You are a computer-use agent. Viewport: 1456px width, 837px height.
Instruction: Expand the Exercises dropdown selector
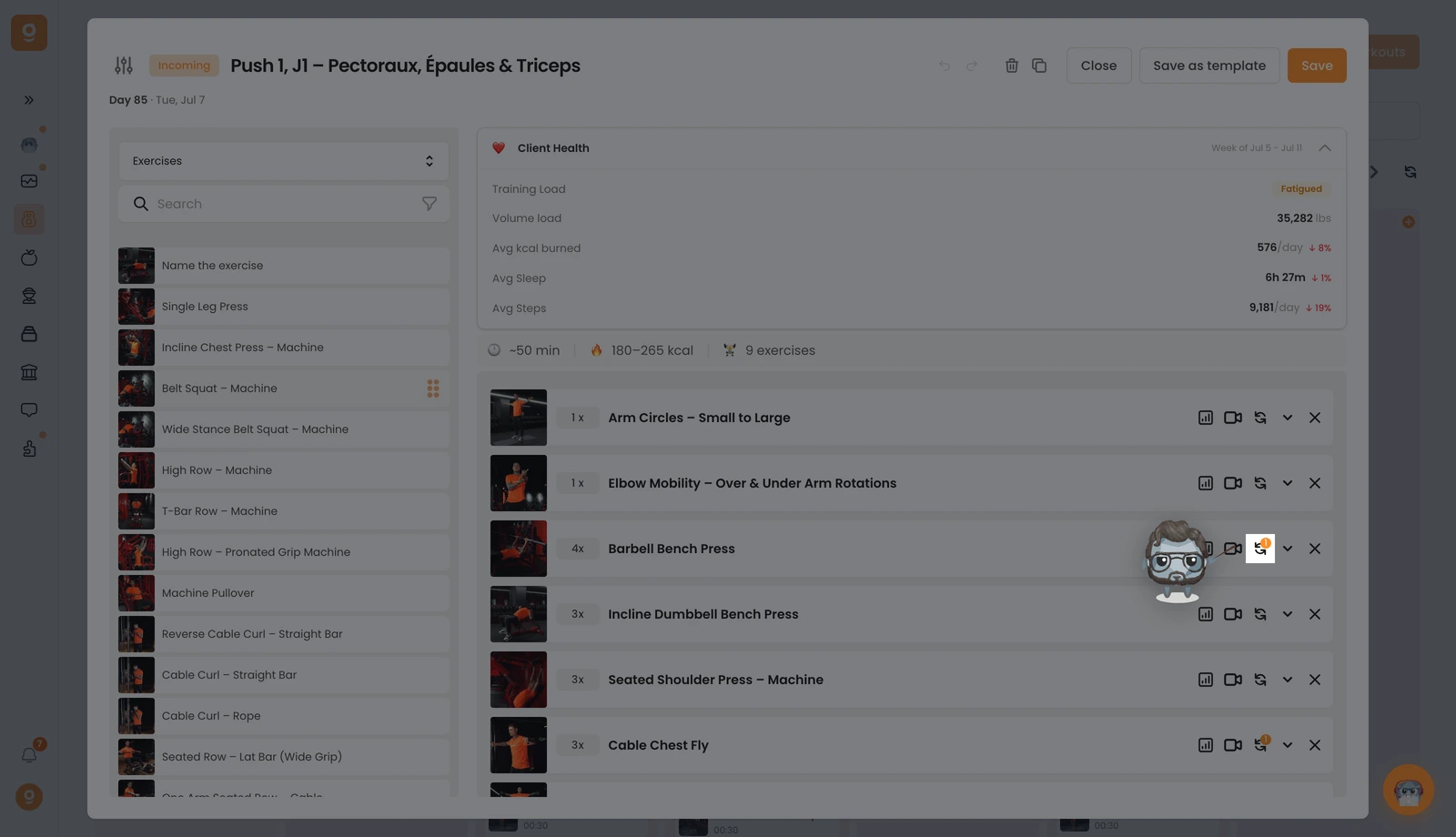tap(284, 161)
